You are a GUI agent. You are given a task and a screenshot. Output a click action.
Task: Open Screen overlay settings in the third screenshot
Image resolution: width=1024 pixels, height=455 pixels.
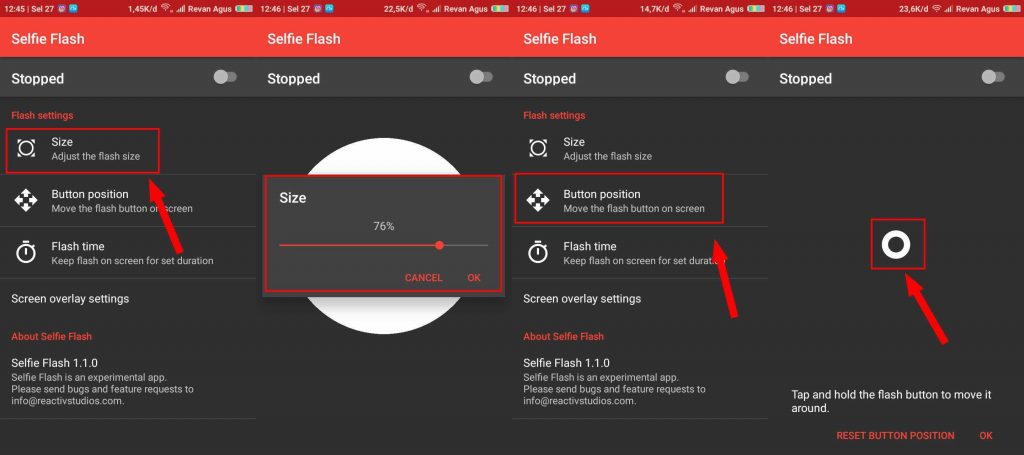point(582,298)
